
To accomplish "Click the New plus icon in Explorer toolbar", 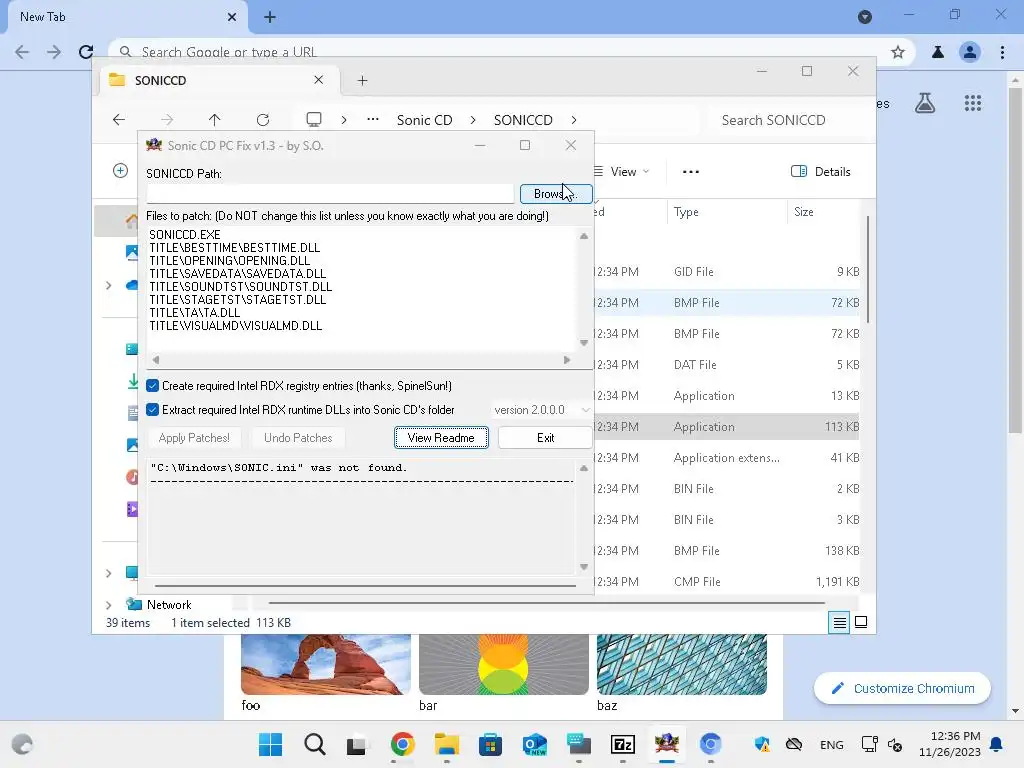I will [x=120, y=171].
